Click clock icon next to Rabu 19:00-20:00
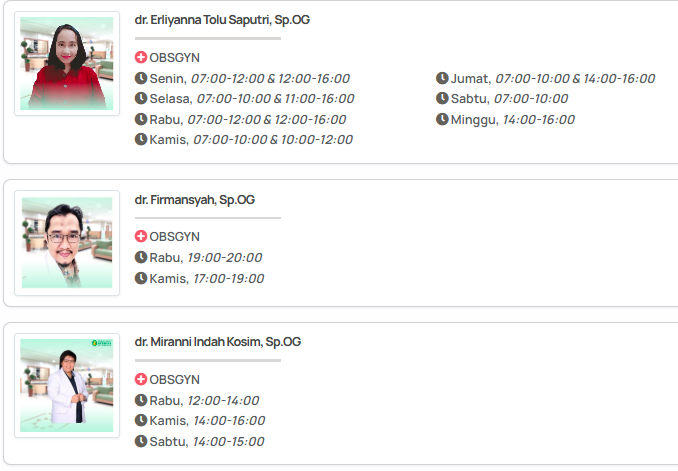Viewport: 678px width, 471px height. (141, 257)
